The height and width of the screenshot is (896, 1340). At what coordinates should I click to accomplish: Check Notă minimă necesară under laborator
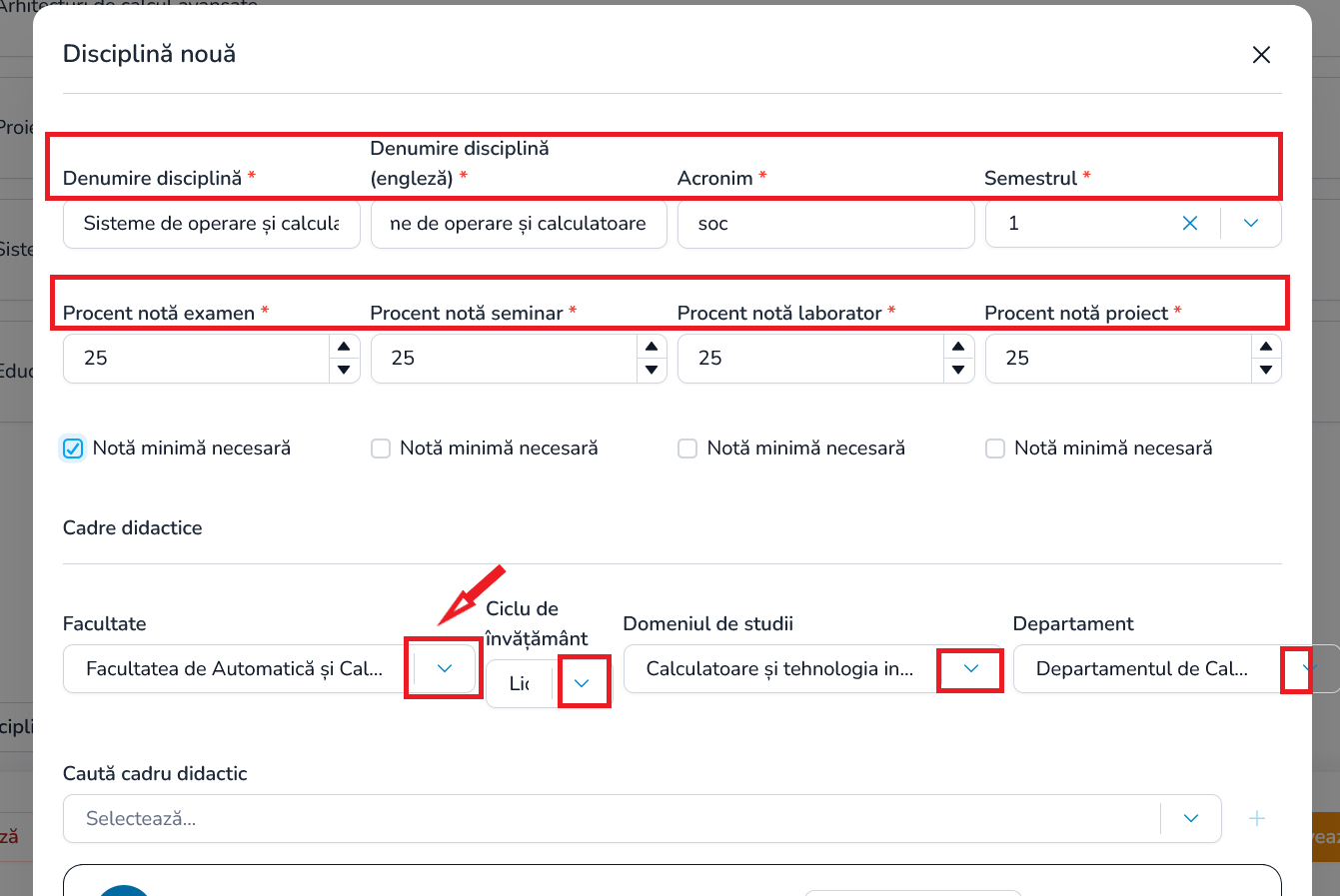(x=687, y=448)
